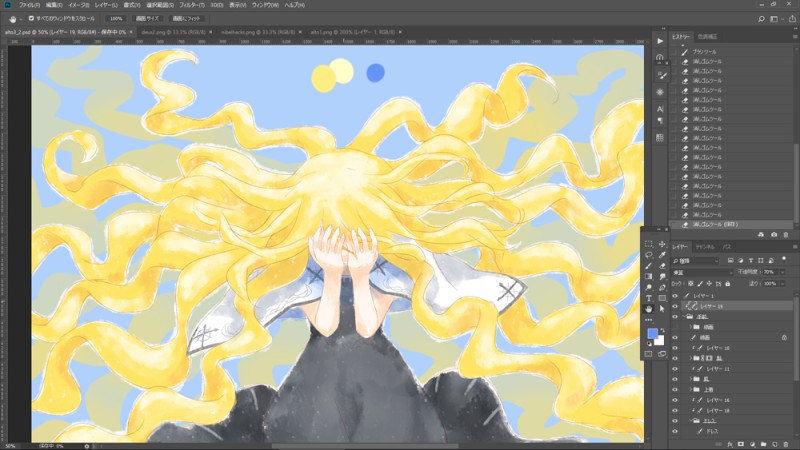This screenshot has height=450, width=800.
Task: Create a new layer
Action: click(774, 444)
